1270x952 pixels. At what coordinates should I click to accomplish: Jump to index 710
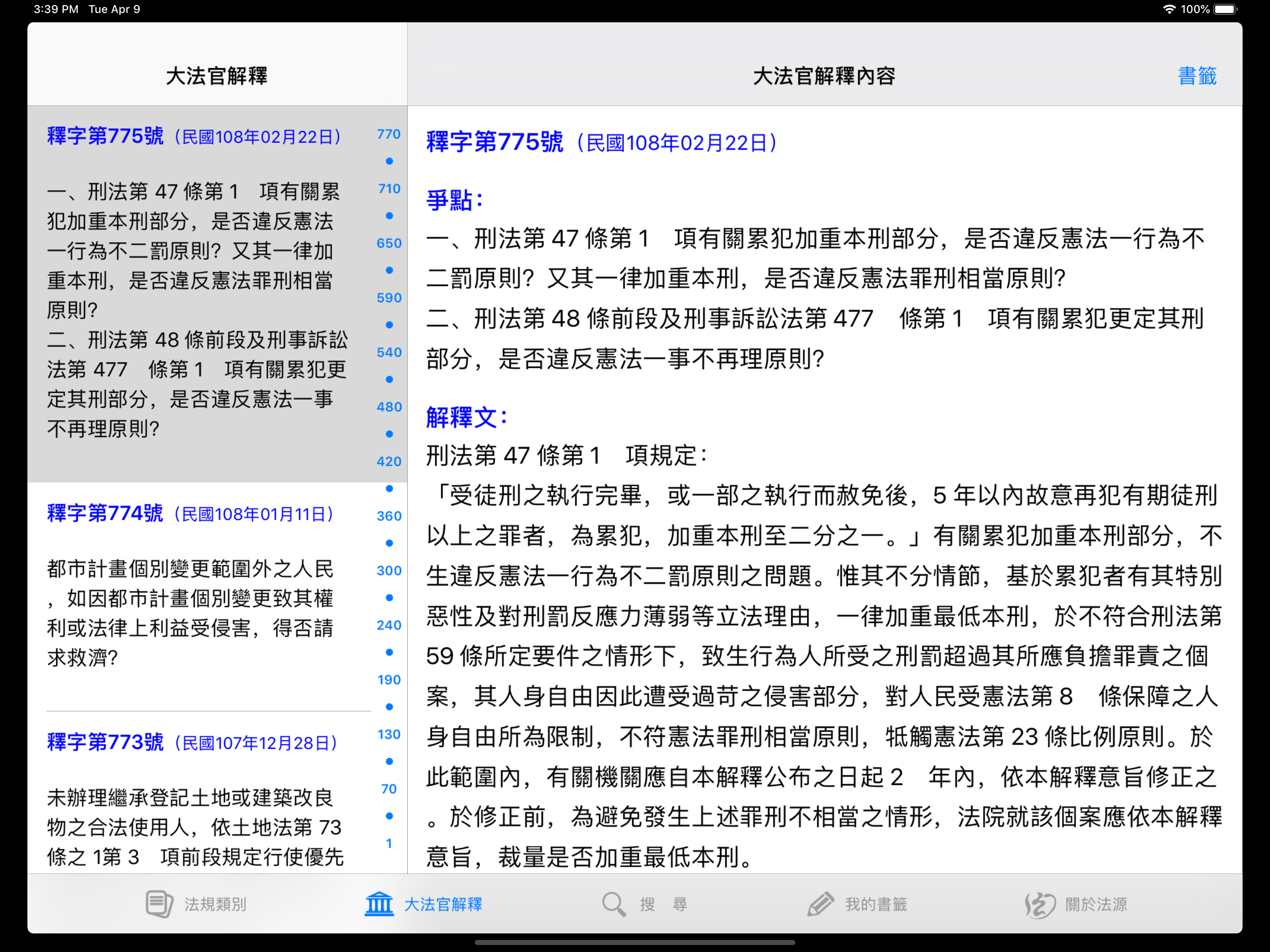point(389,189)
